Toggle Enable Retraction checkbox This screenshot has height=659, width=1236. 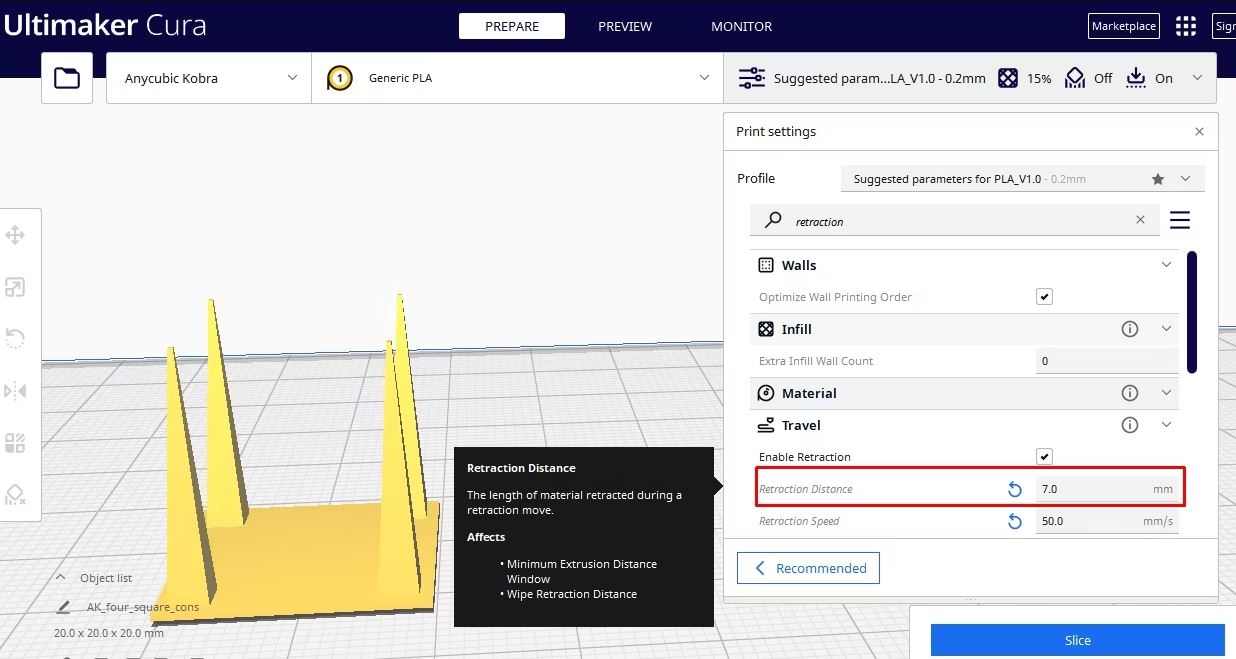point(1044,457)
